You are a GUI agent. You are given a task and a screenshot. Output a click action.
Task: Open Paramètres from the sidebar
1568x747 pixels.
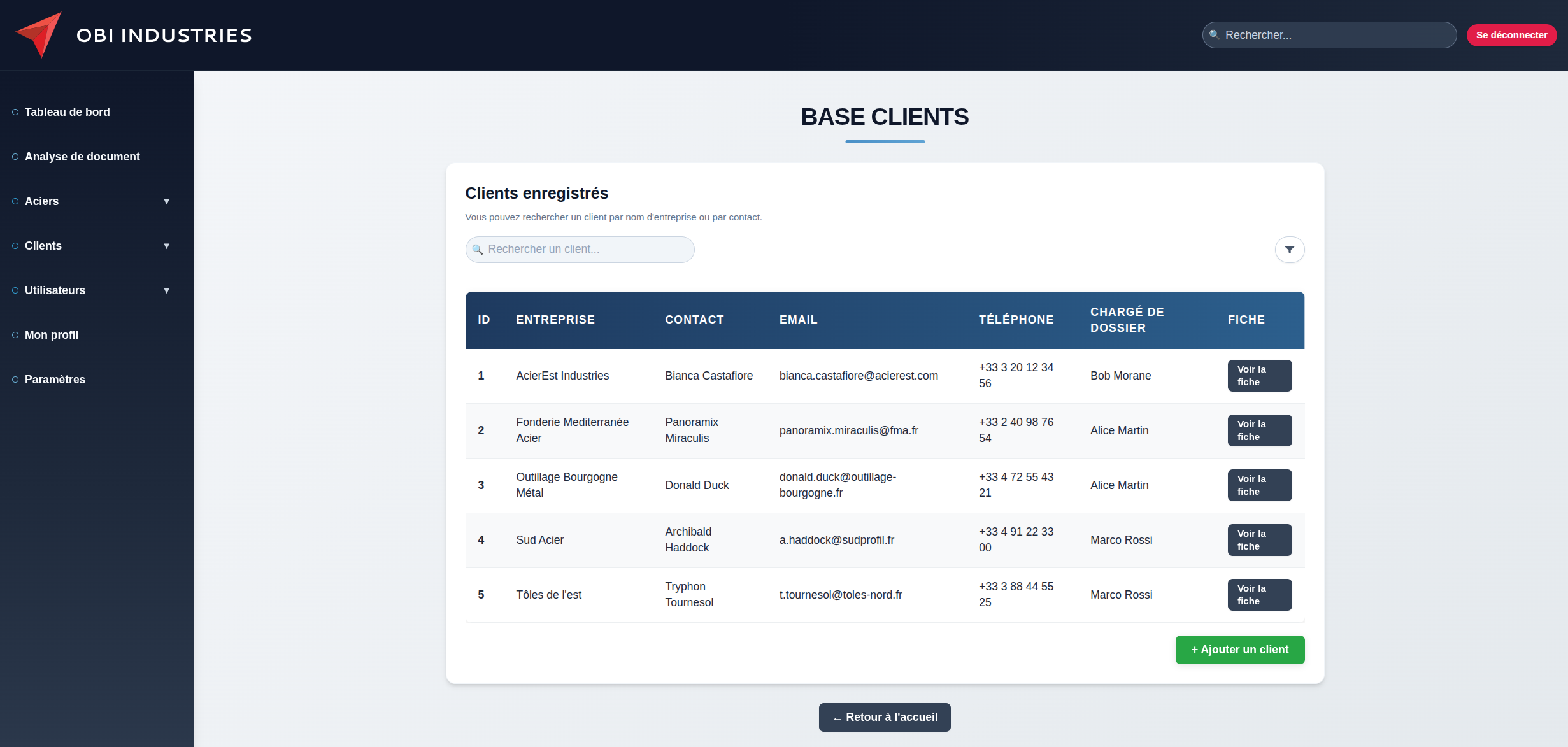pyautogui.click(x=55, y=380)
